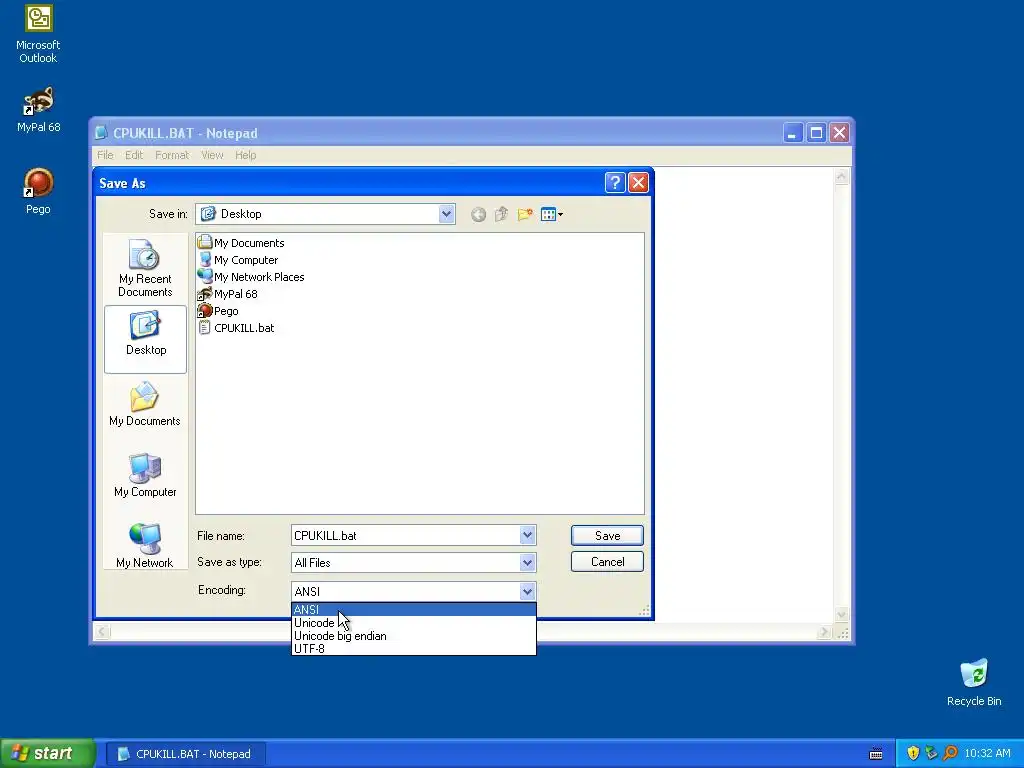This screenshot has width=1024, height=768.
Task: Choose My Documents in the places bar
Action: (145, 404)
